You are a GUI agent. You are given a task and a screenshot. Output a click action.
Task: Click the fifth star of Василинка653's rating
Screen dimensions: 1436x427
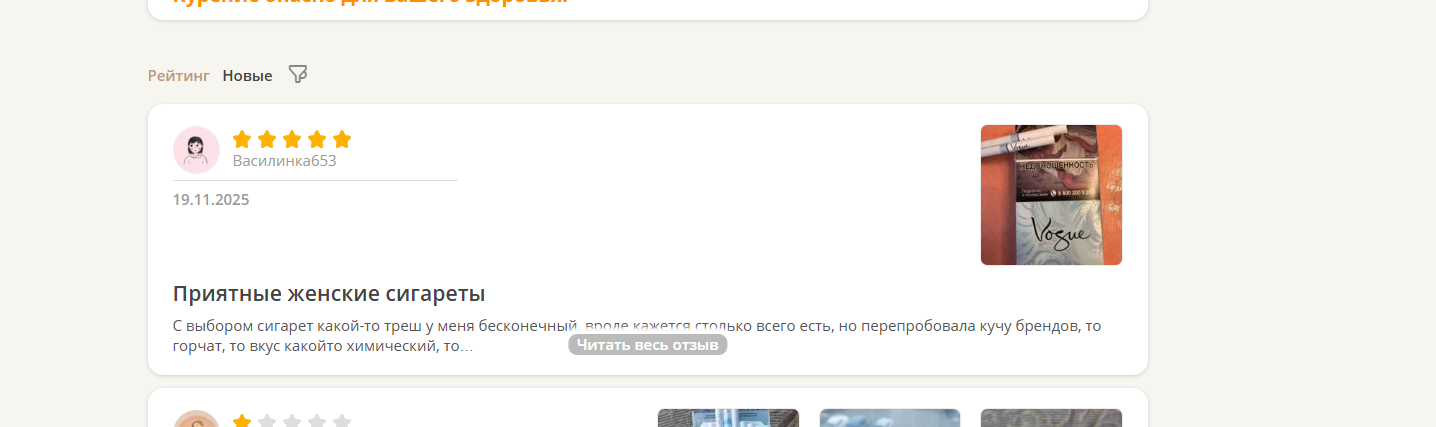pos(342,139)
